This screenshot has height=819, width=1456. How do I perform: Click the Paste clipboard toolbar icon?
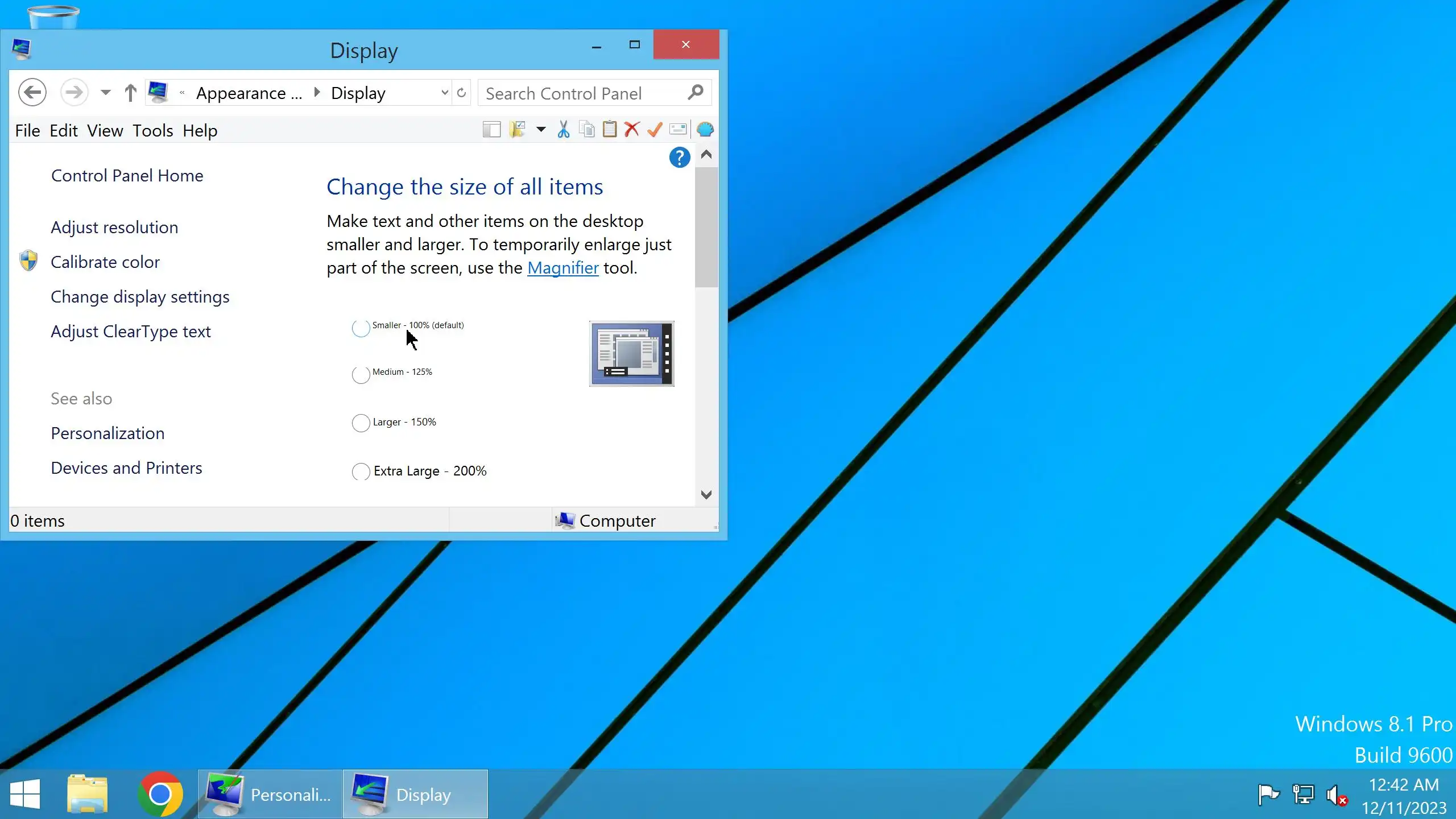point(609,130)
